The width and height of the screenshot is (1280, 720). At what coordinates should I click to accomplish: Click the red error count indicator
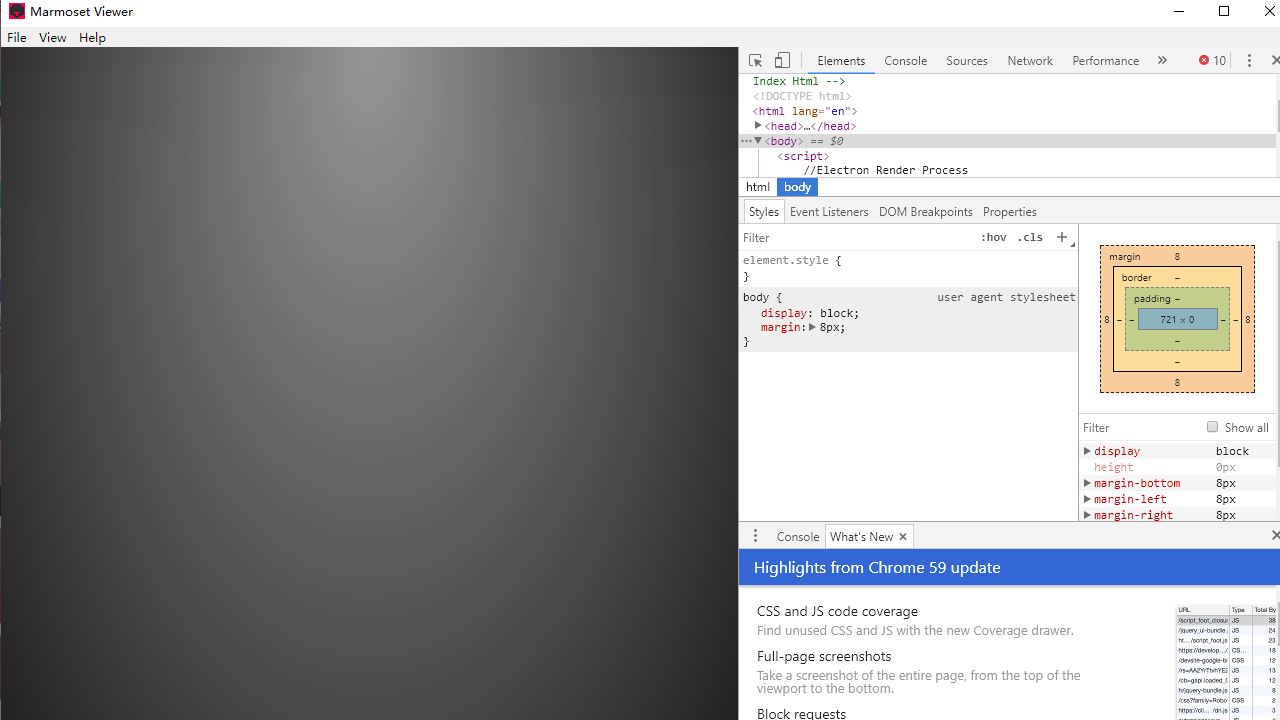tap(1212, 60)
